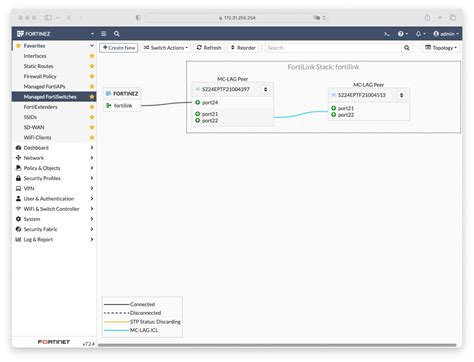Expand the User & Authentication menu

click(x=54, y=199)
